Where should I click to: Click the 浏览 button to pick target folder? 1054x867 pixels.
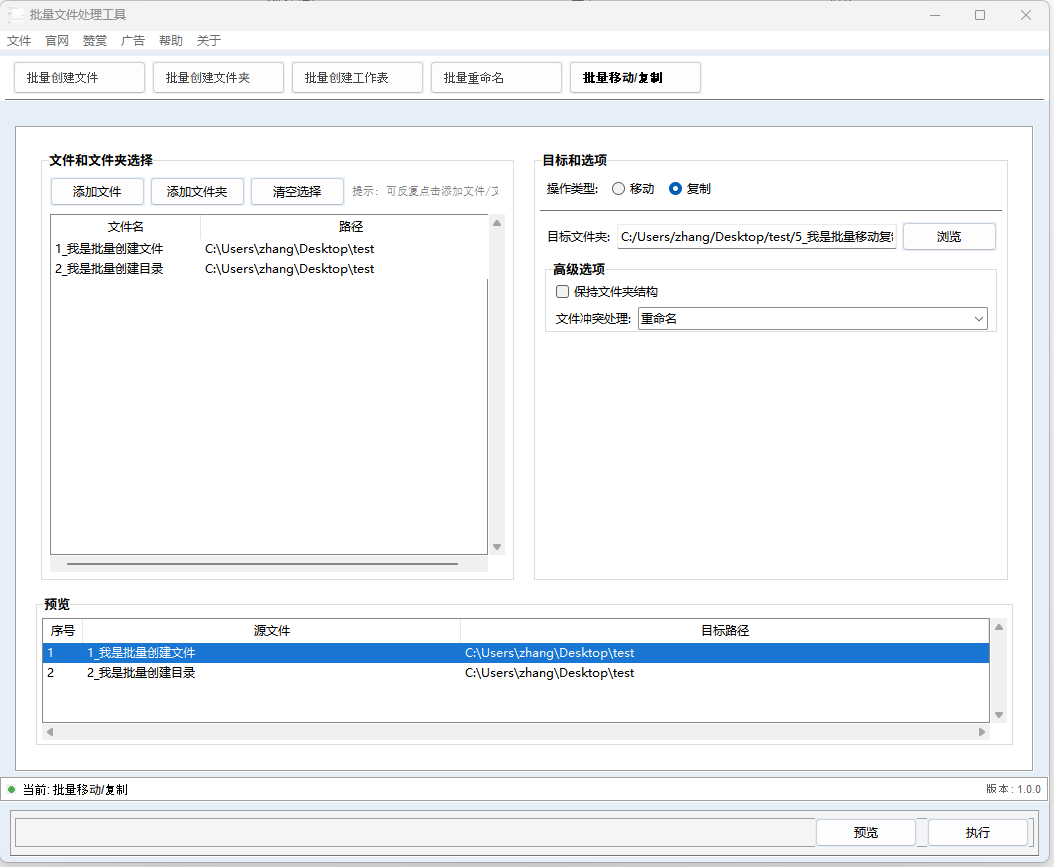coord(948,236)
